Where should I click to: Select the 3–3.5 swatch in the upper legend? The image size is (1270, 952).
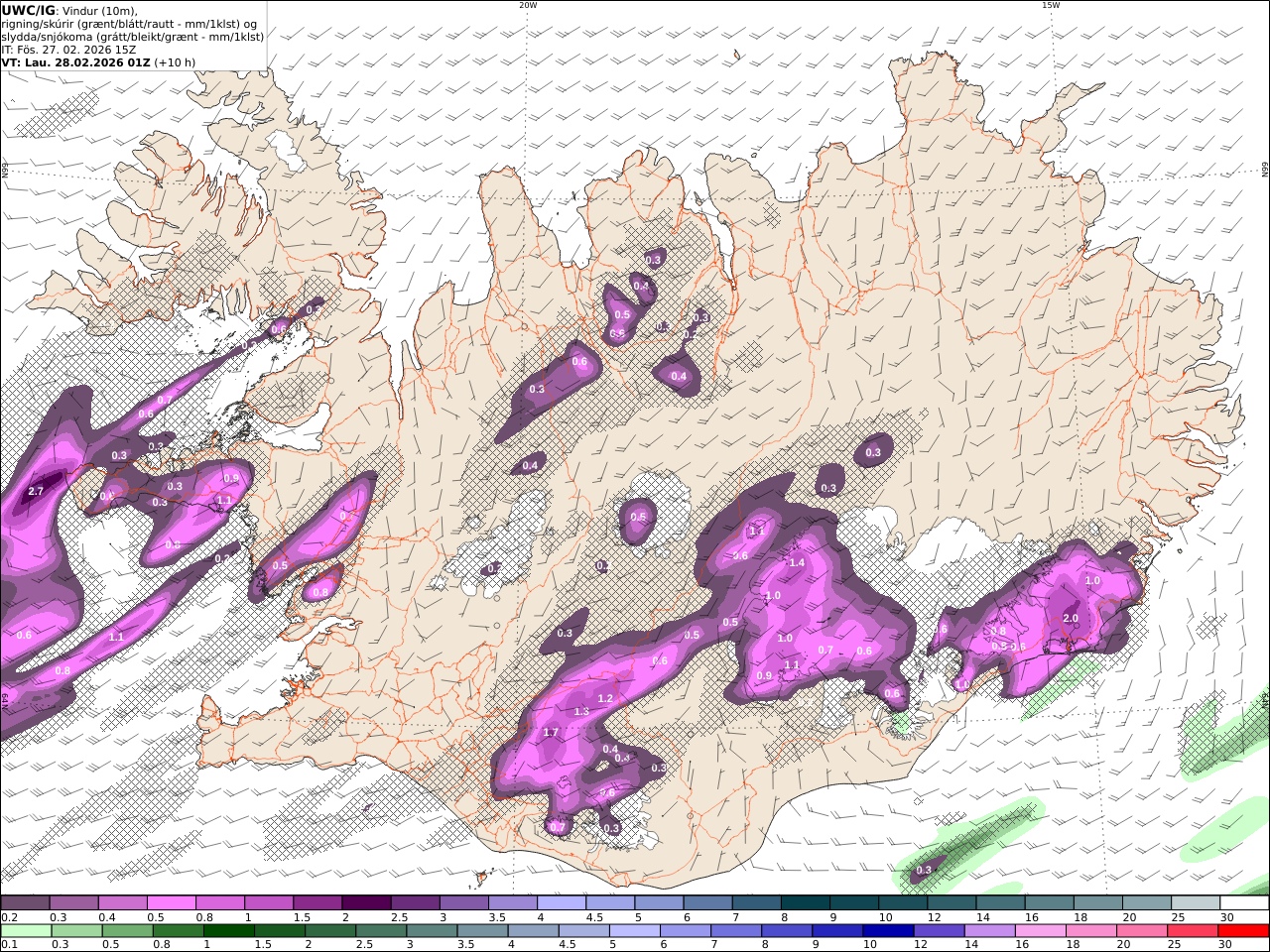463,903
